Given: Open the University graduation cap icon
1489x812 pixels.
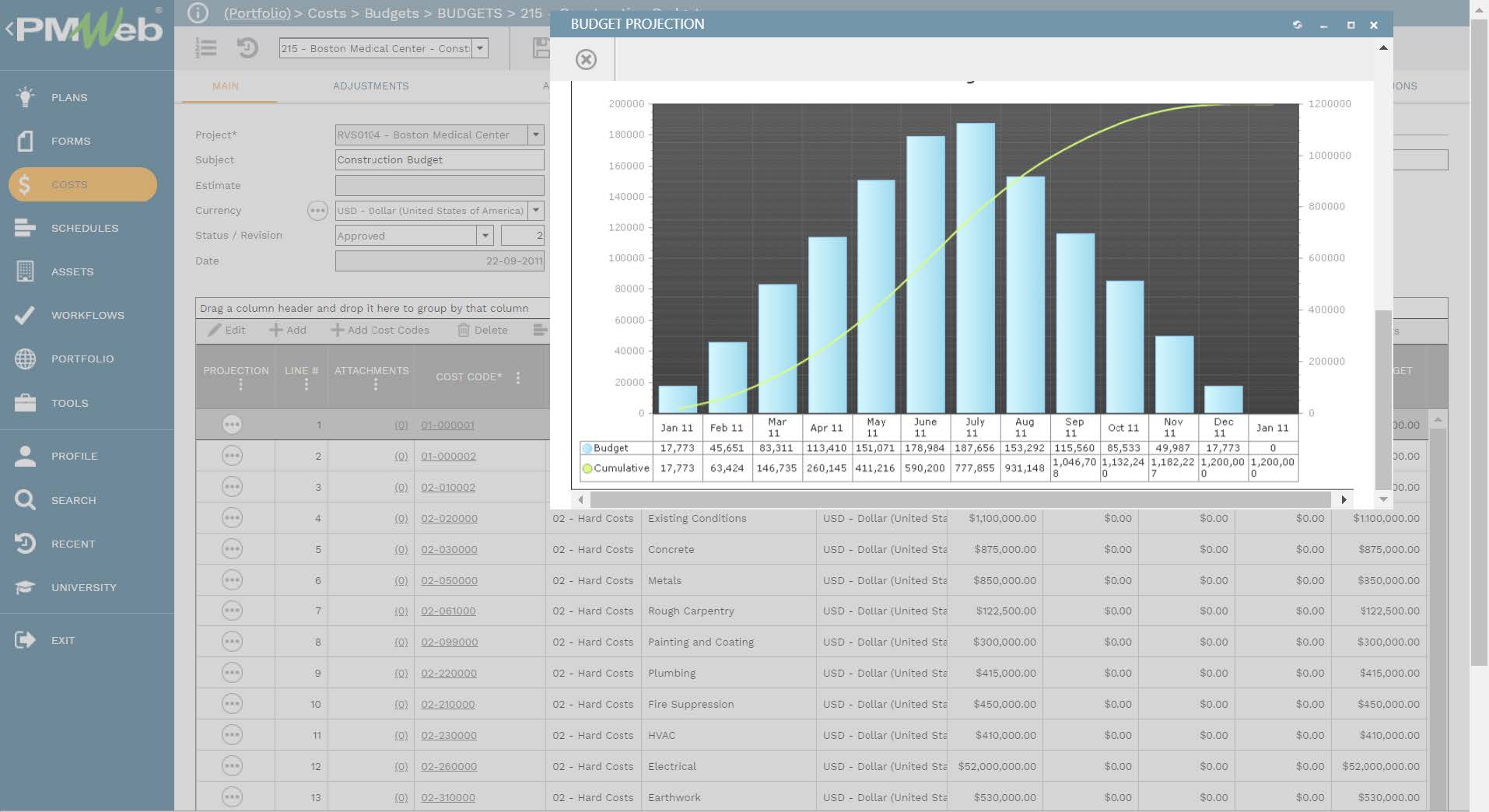Looking at the screenshot, I should point(25,587).
